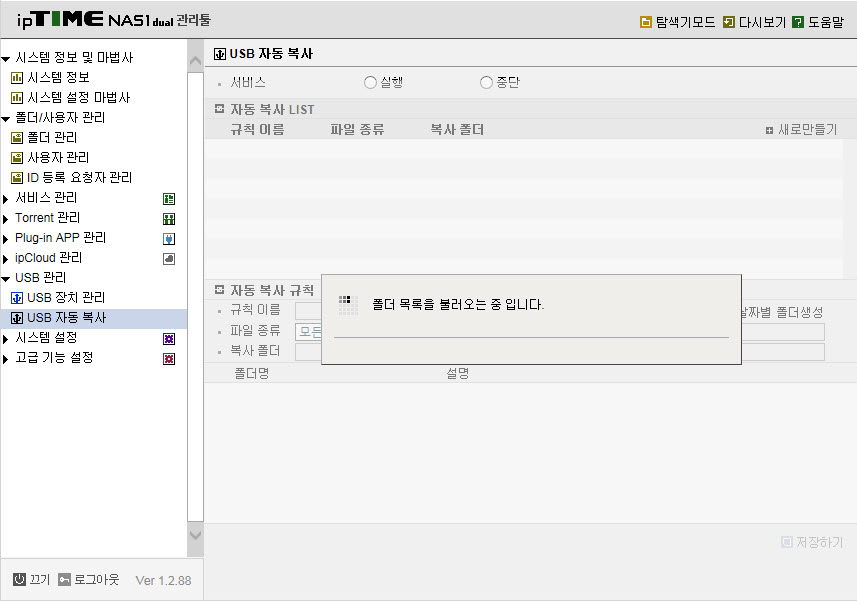Click the Plug-in APP 관리 plug icon

[169, 239]
